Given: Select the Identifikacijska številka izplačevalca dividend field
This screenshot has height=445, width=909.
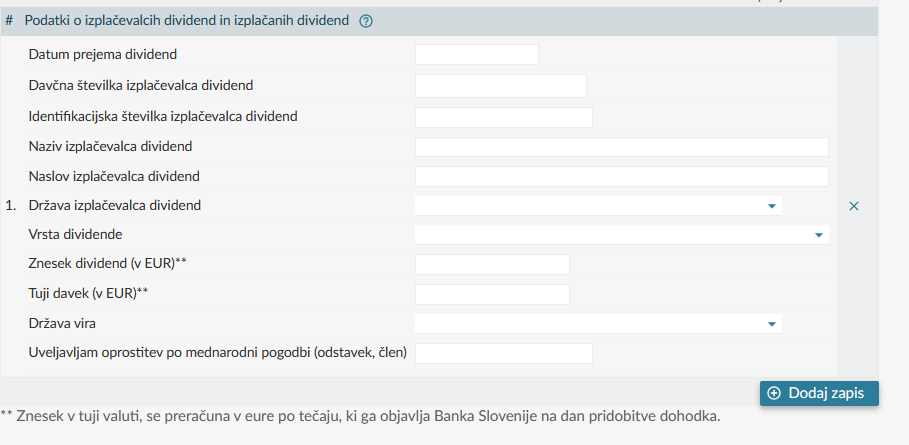Looking at the screenshot, I should [x=504, y=117].
